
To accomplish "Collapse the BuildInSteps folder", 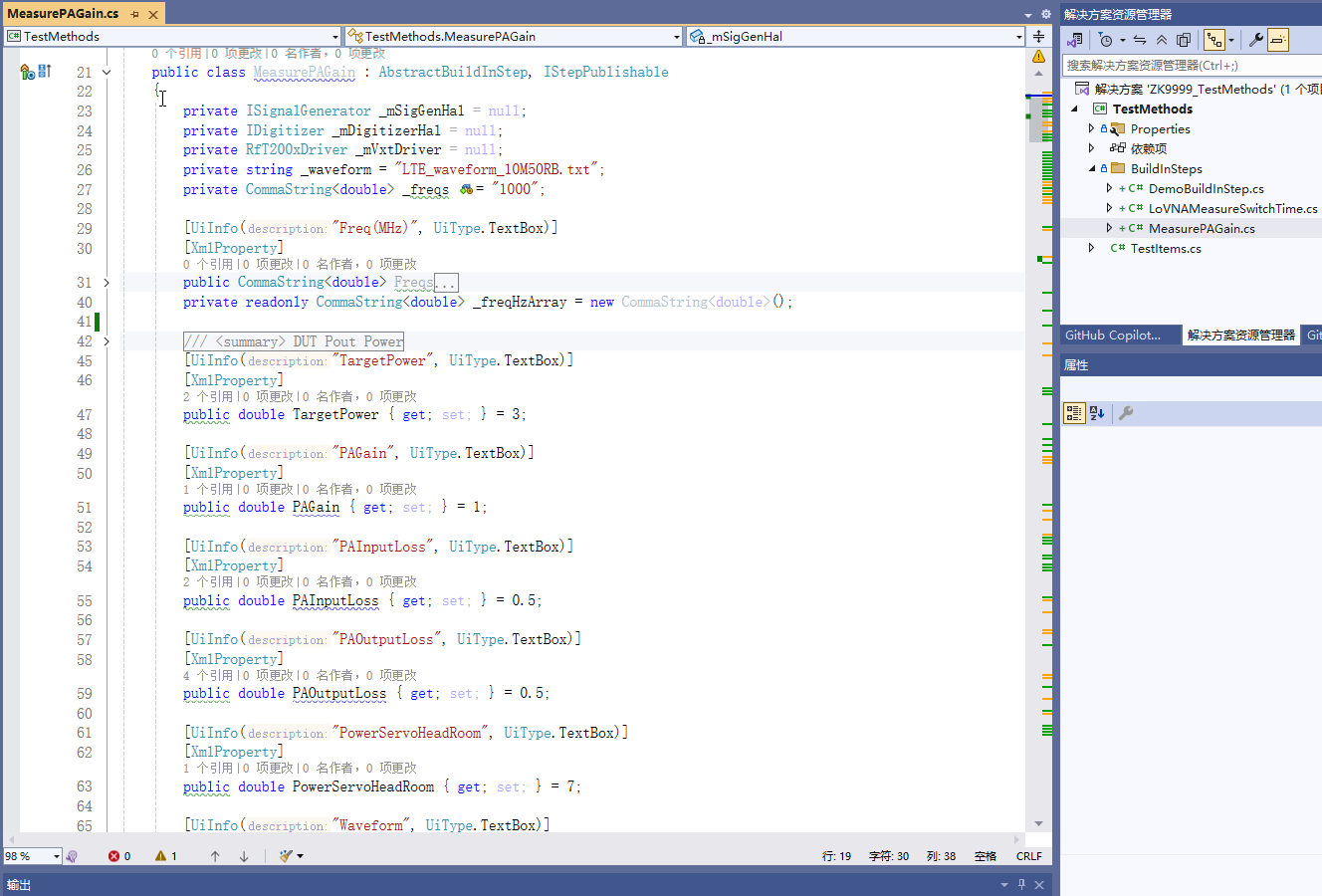I will pyautogui.click(x=1092, y=168).
